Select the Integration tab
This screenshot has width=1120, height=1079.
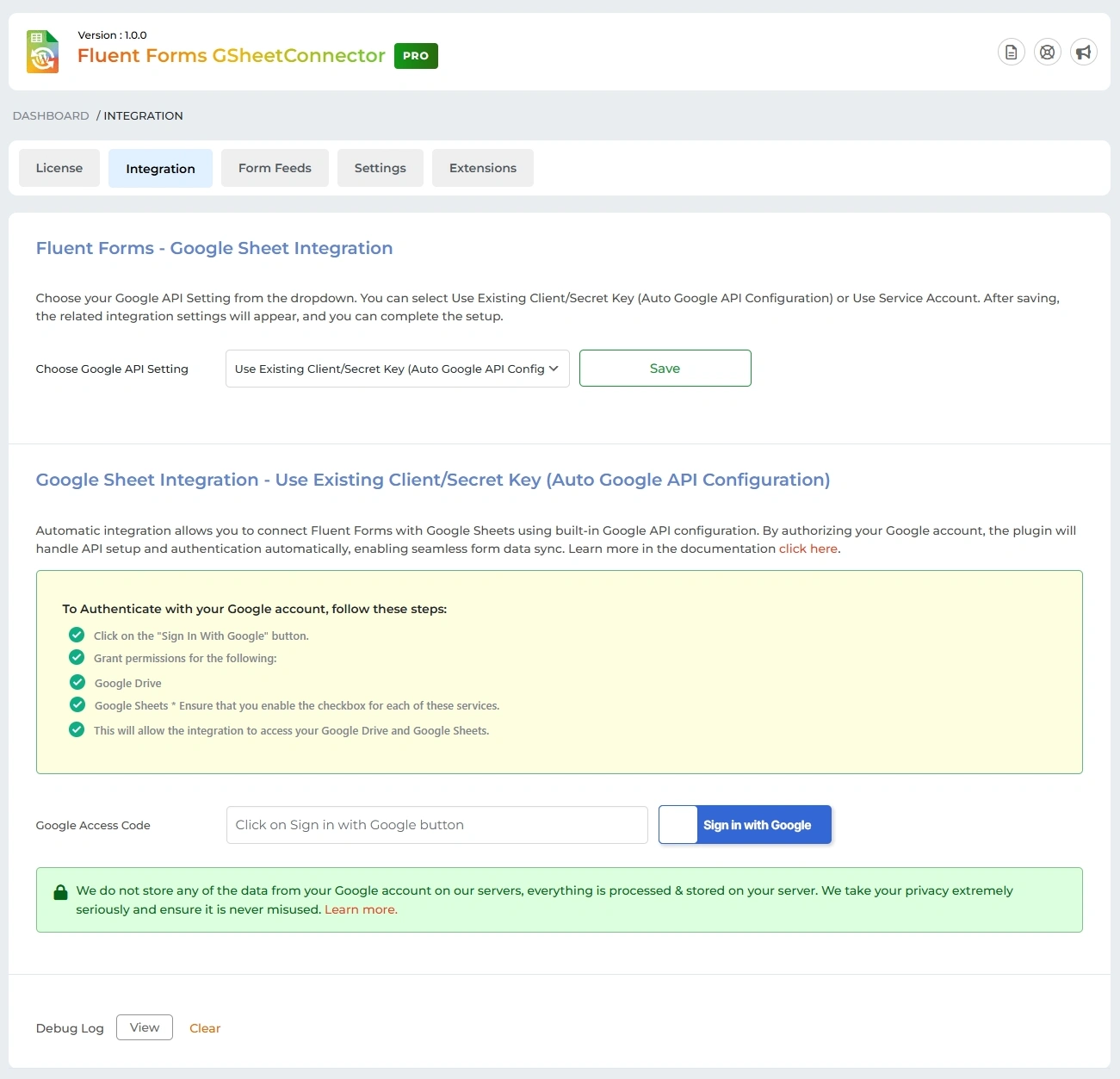(x=160, y=168)
